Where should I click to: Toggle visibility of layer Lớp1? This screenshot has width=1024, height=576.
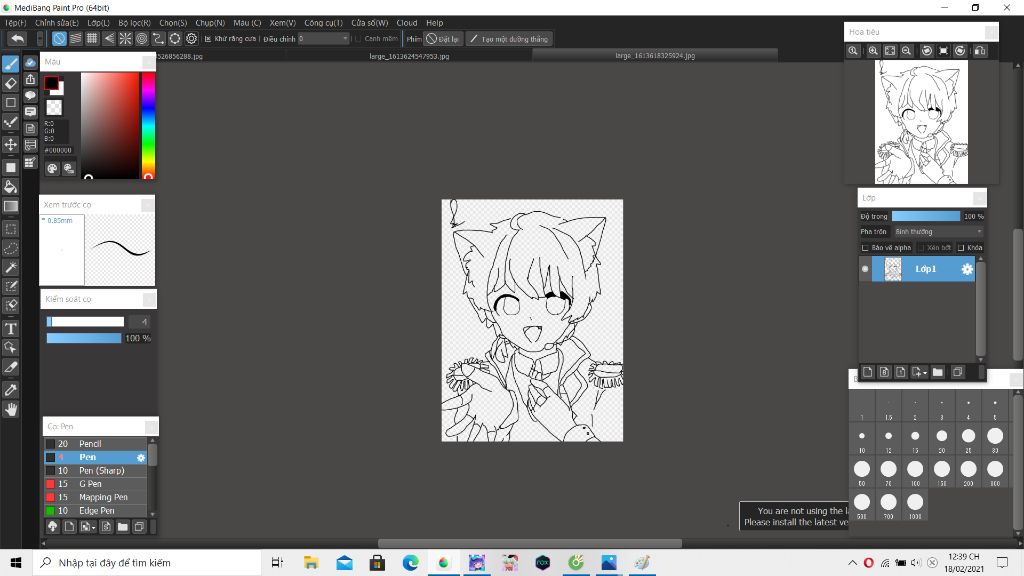pos(865,269)
